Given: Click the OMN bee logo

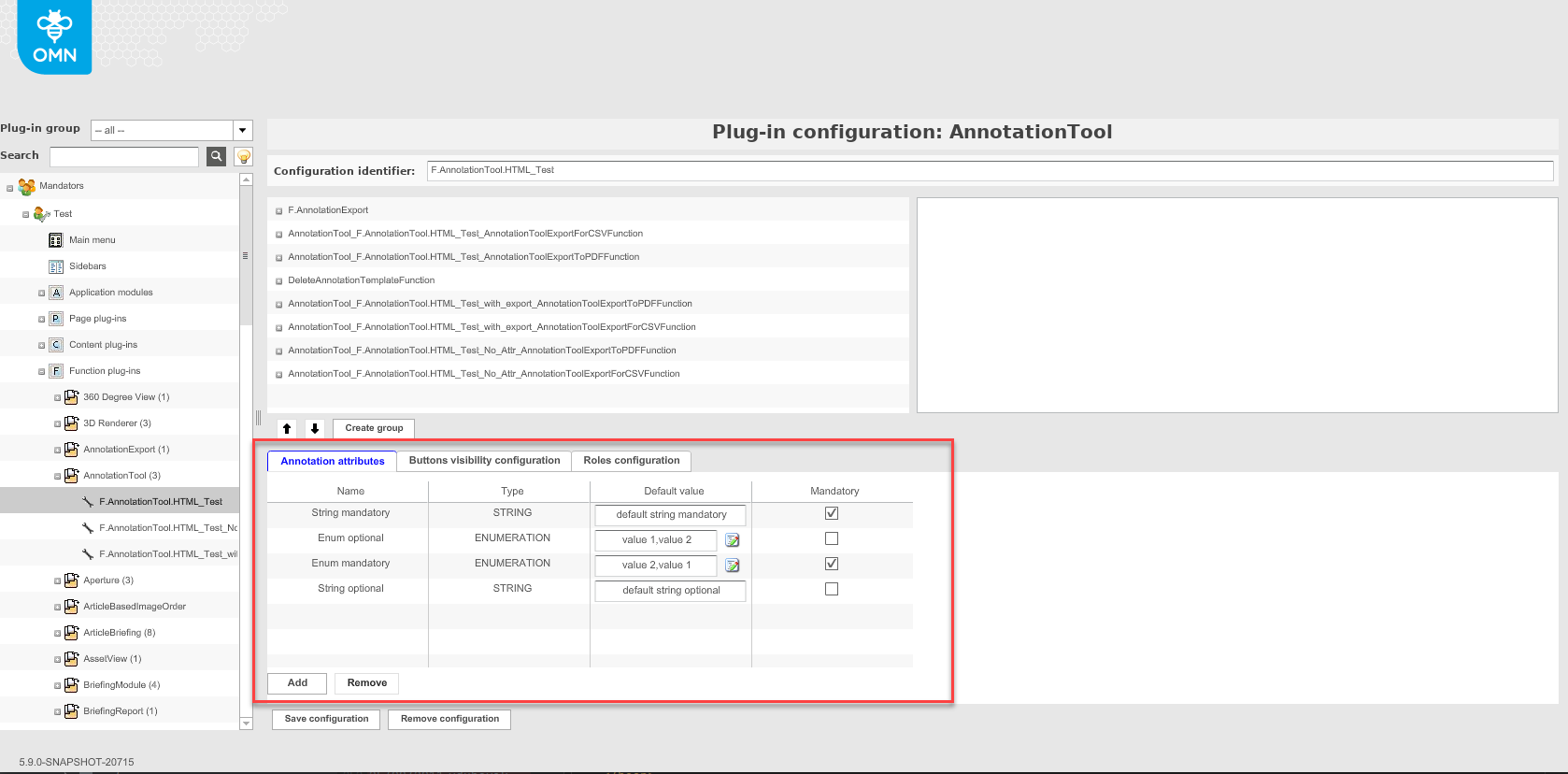Looking at the screenshot, I should click(x=54, y=36).
